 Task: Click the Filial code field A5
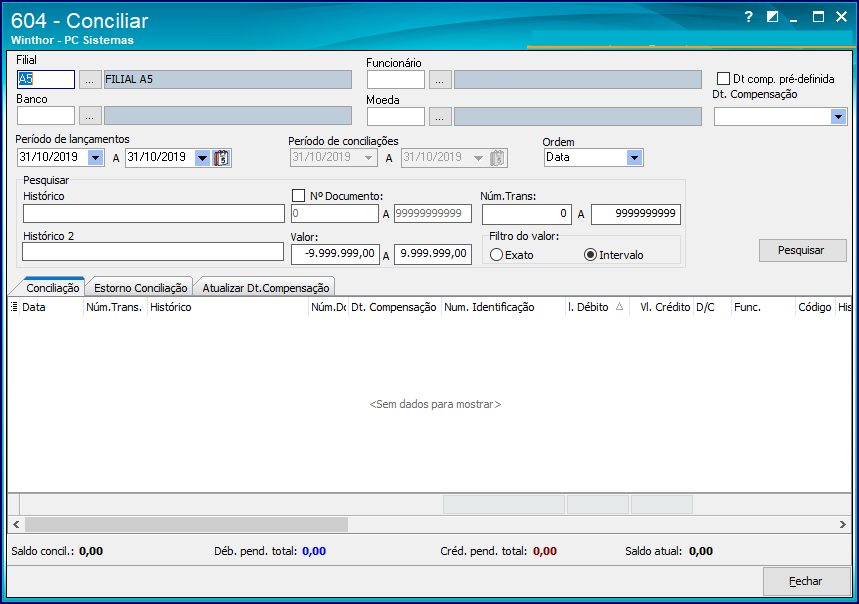pos(46,79)
